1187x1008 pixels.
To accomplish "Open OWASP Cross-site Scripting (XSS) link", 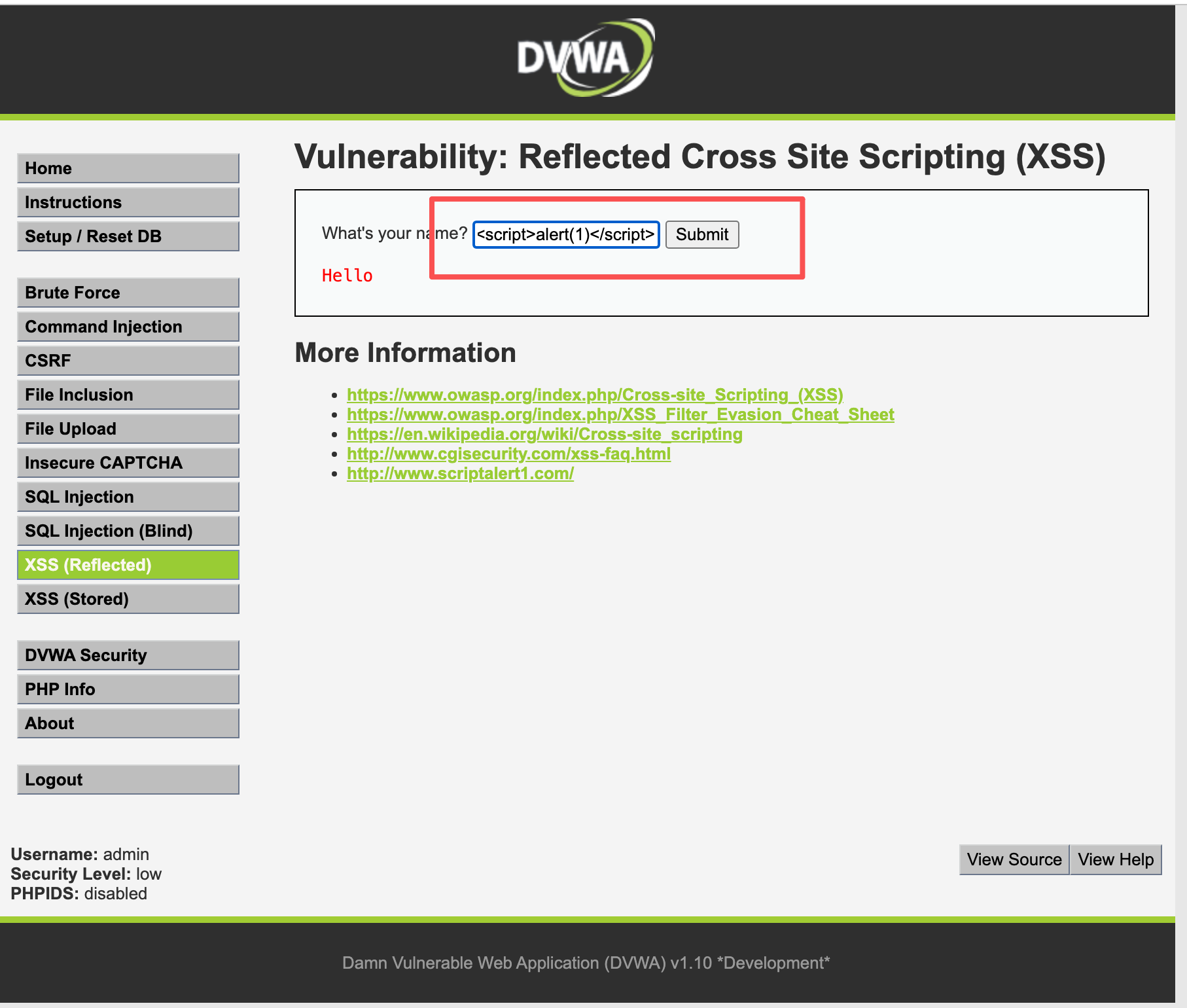I will pyautogui.click(x=595, y=395).
